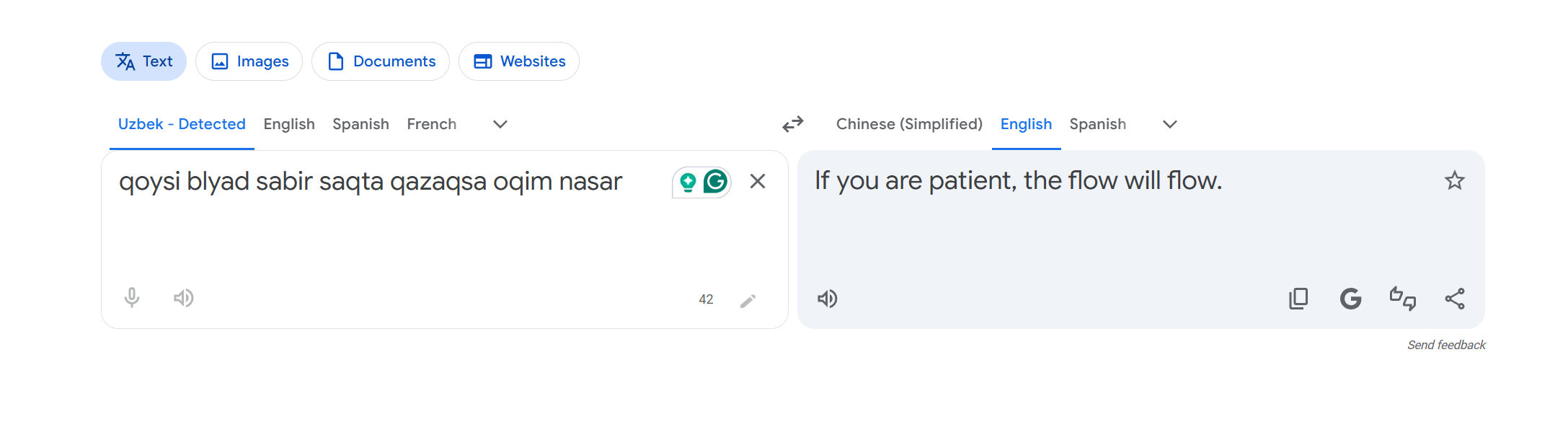Open the Grammarly extension icon
This screenshot has height=422, width=1568.
tap(715, 182)
